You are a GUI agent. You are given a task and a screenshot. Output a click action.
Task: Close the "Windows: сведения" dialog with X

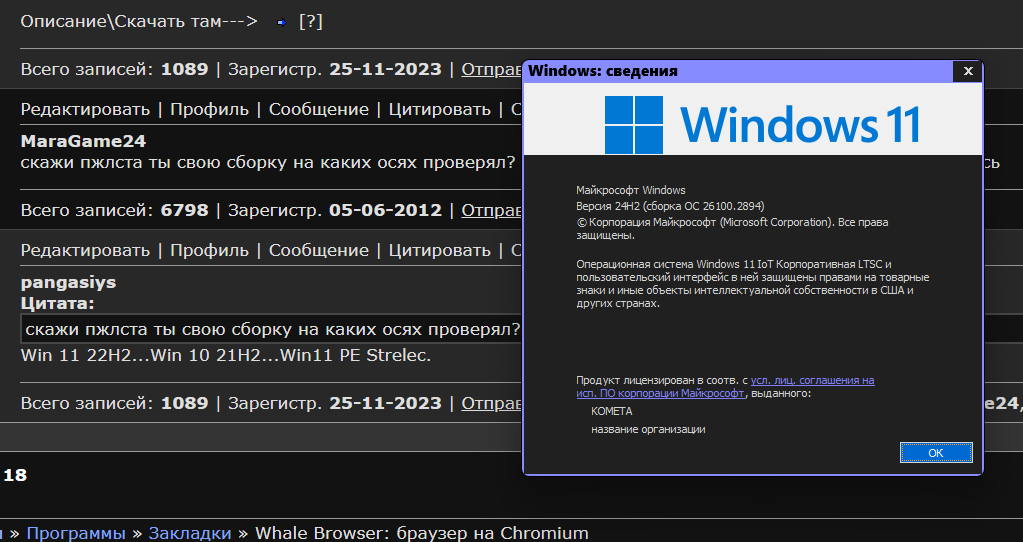[968, 71]
